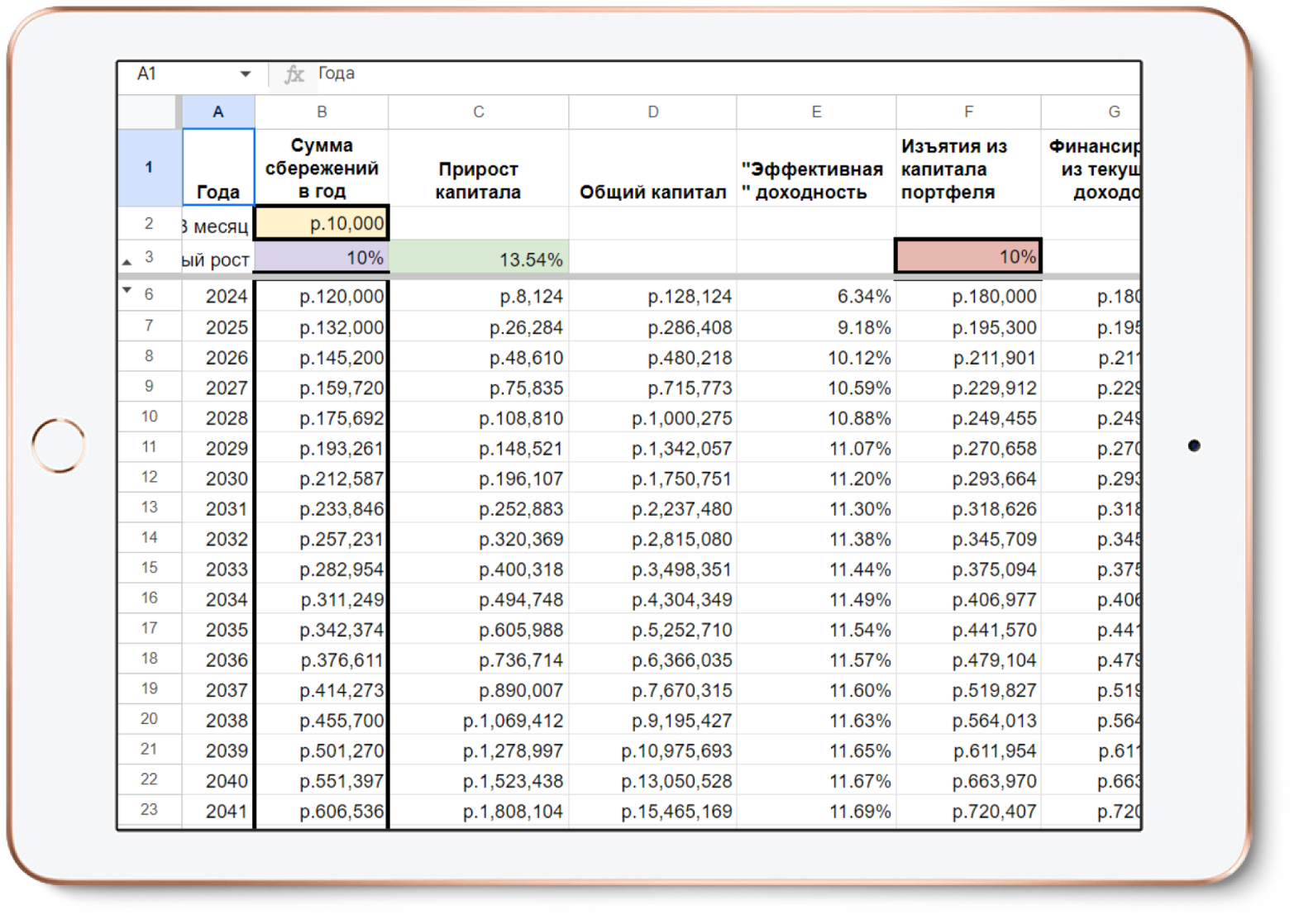
Task: Select total capital cell p.15,465,169
Action: pos(653,812)
